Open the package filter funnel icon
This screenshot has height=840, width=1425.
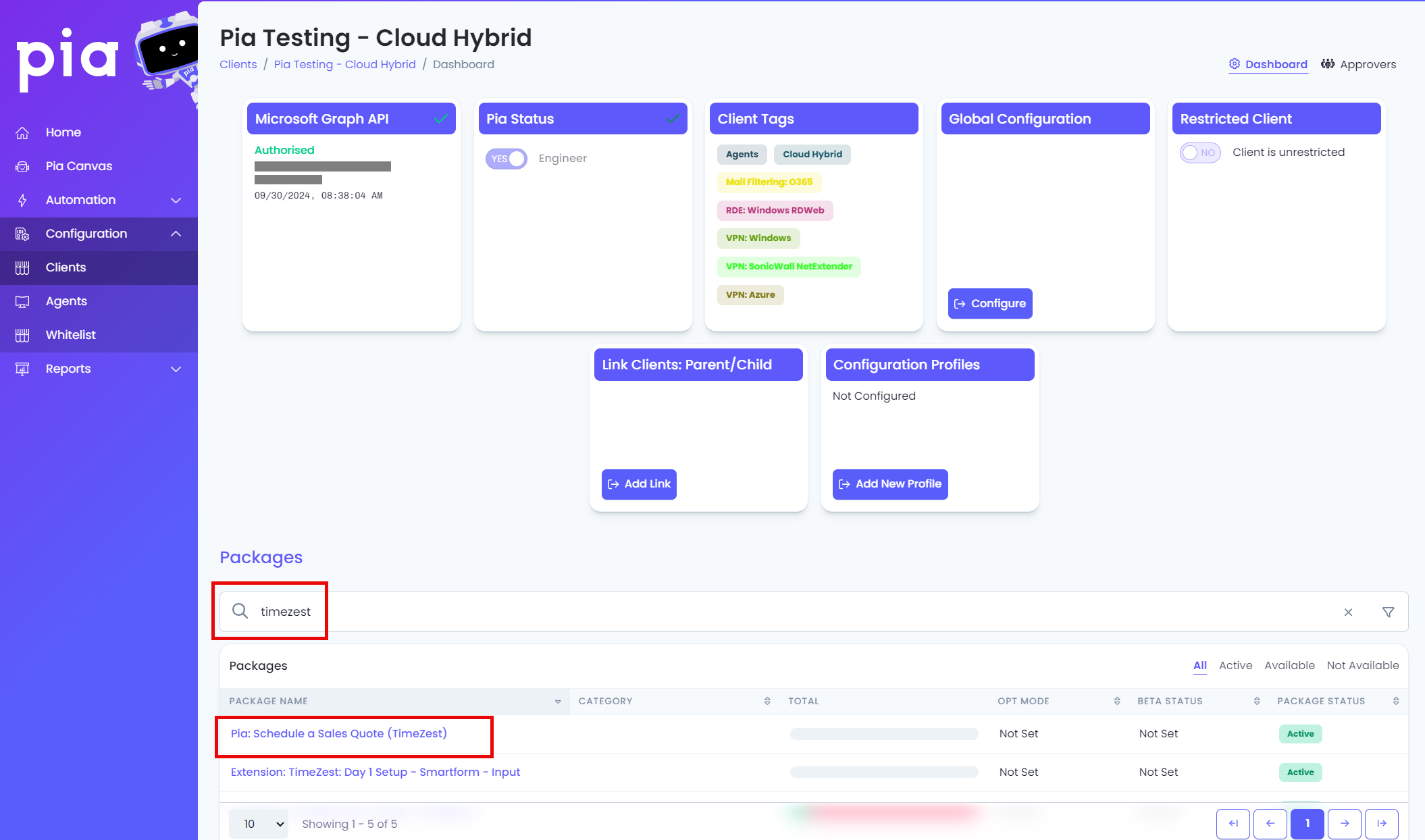pos(1389,612)
